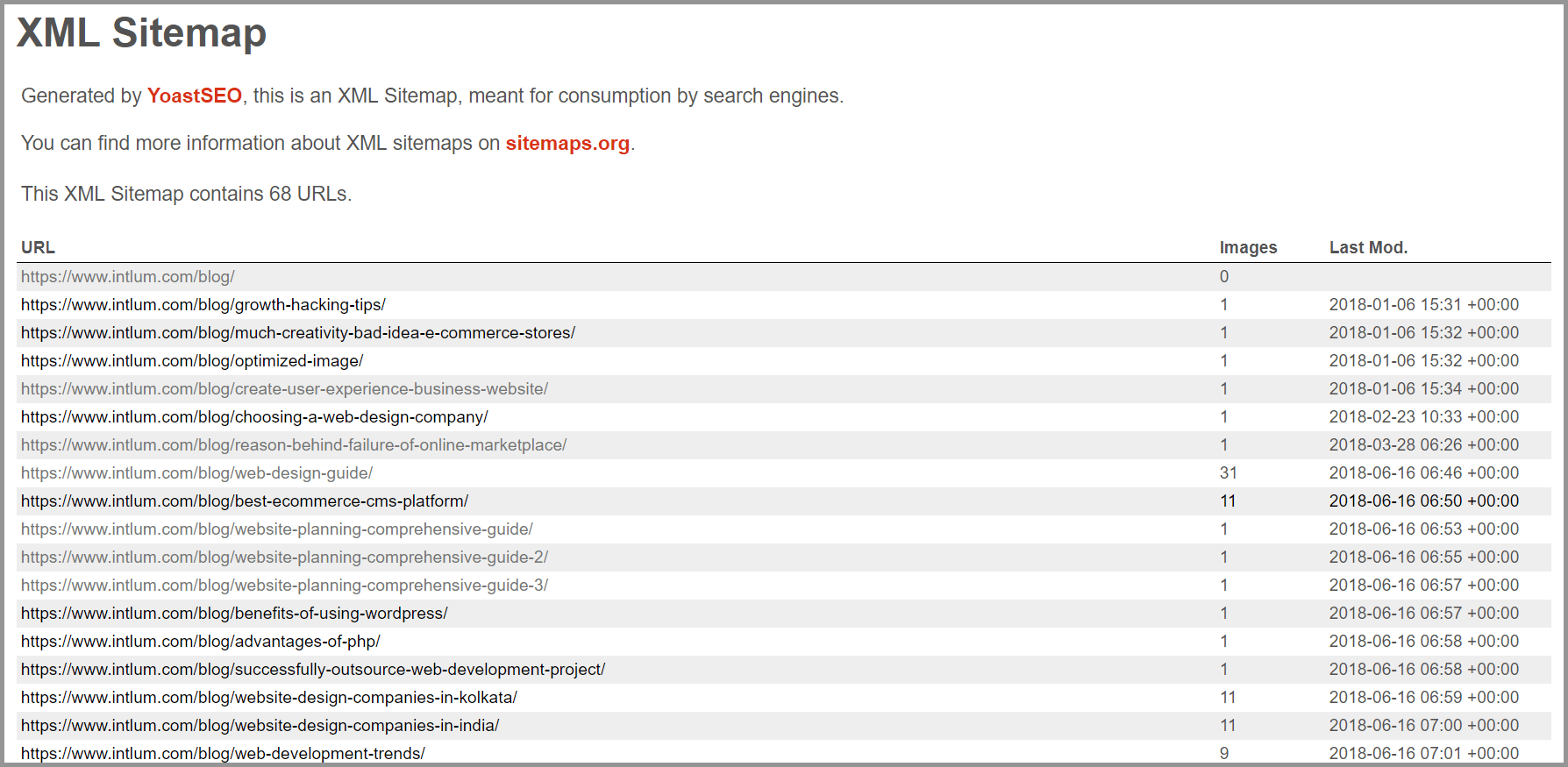Open the sitemaps.org link

coord(567,143)
